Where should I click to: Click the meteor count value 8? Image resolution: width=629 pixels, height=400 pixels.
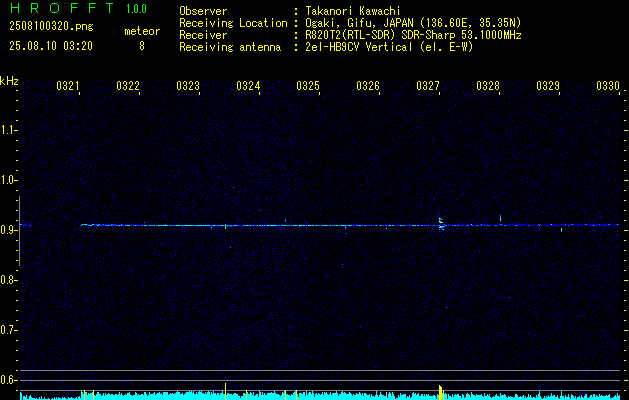[142, 46]
